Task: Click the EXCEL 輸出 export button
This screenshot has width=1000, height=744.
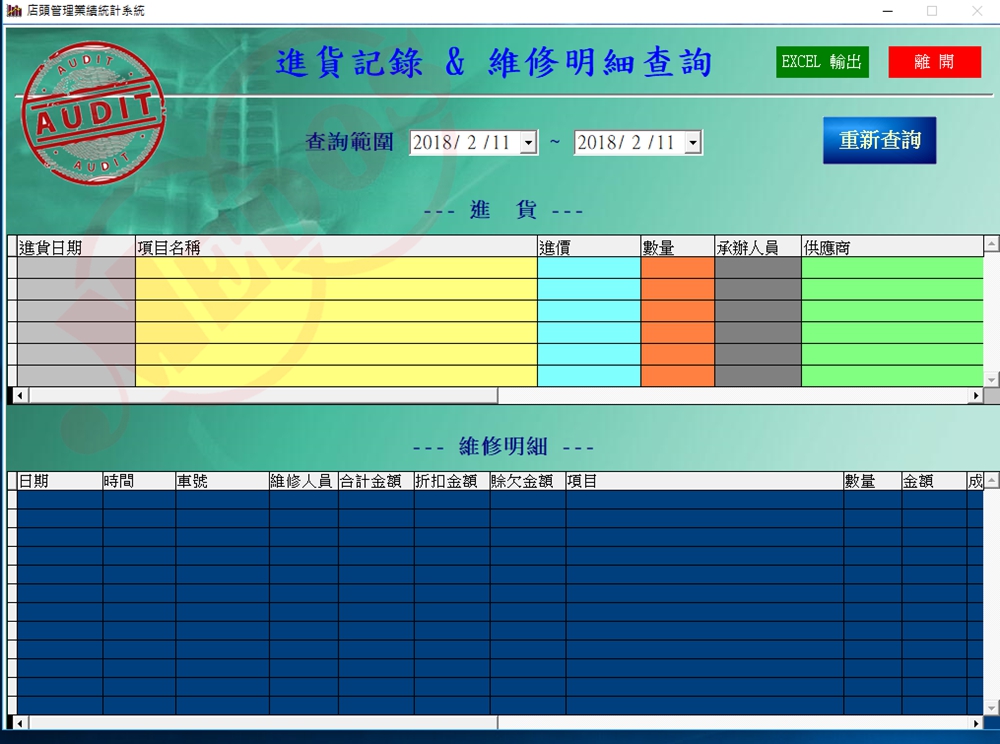Action: (x=822, y=62)
